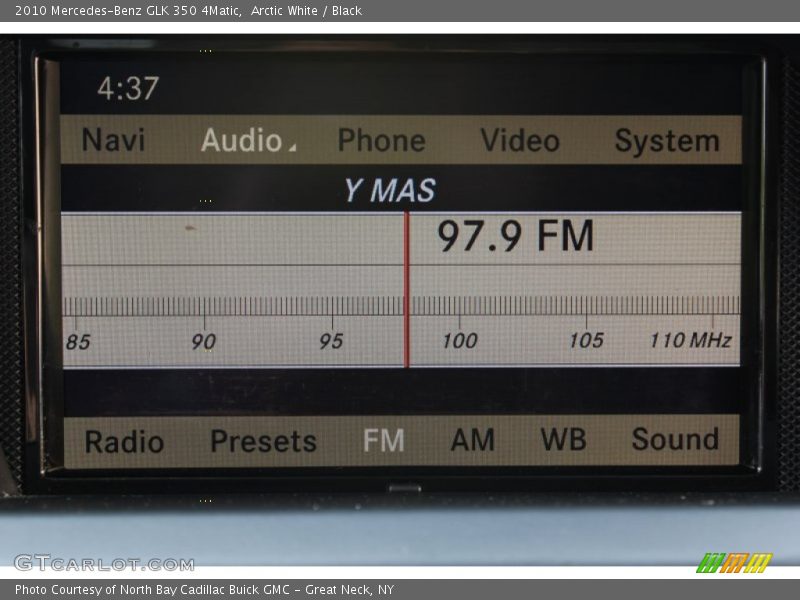Choose the WB weather band
The image size is (800, 600).
coord(563,440)
